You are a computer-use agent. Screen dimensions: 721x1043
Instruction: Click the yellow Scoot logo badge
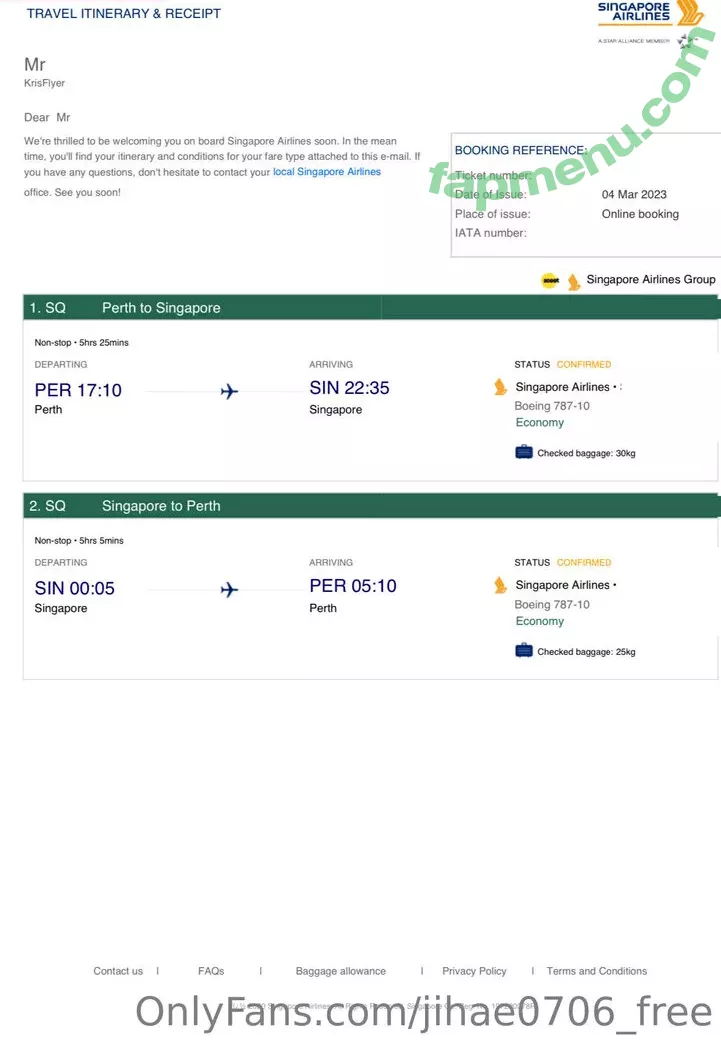[x=550, y=281]
